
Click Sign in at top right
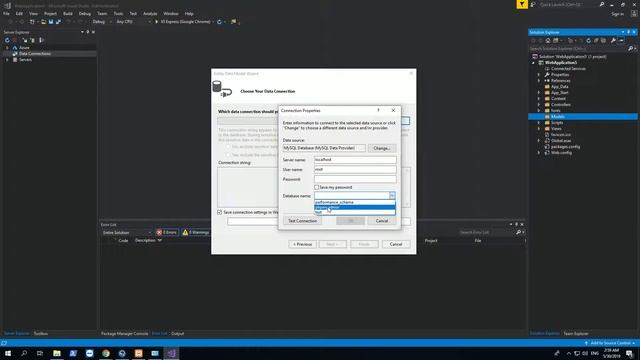[618, 14]
